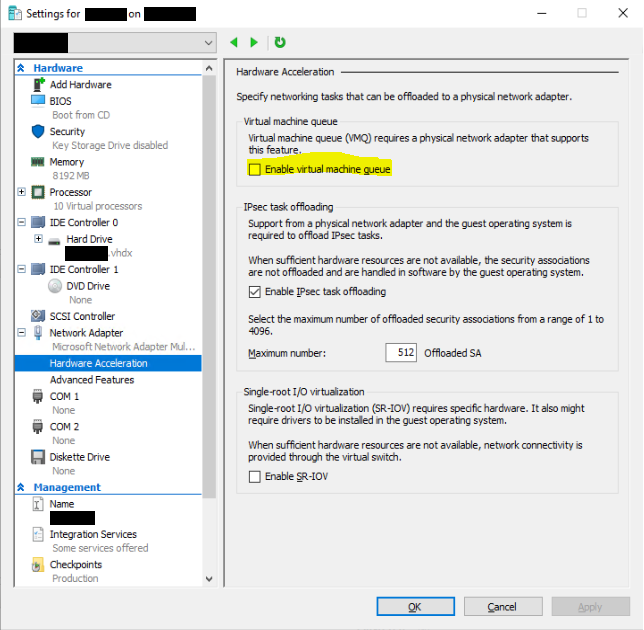Select the Checkpoints entry

pyautogui.click(x=76, y=564)
